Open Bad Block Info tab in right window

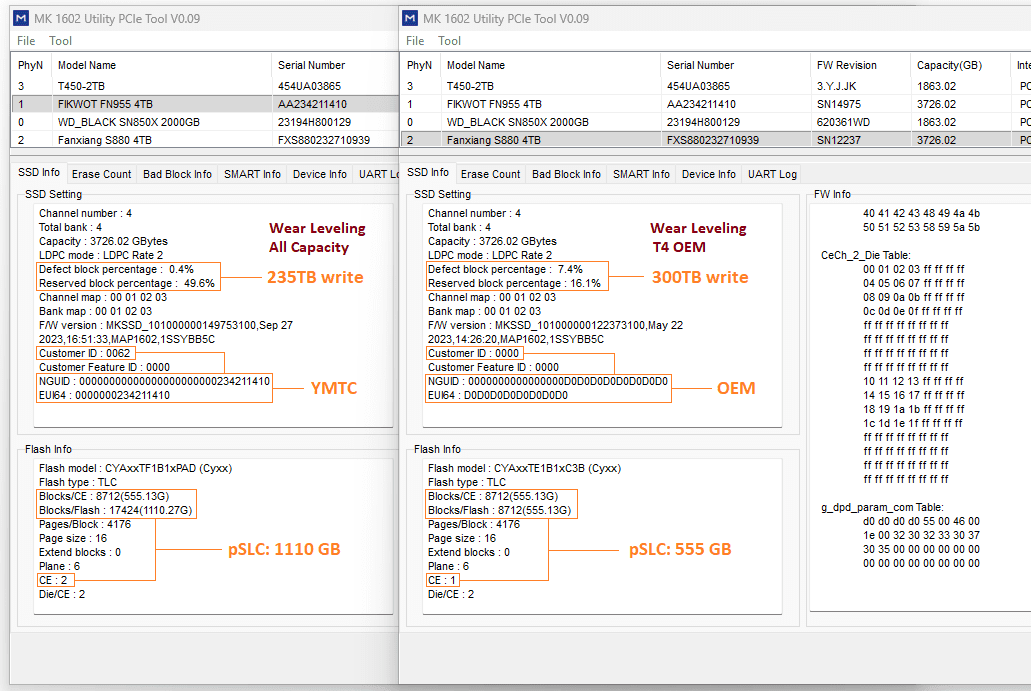(x=567, y=174)
